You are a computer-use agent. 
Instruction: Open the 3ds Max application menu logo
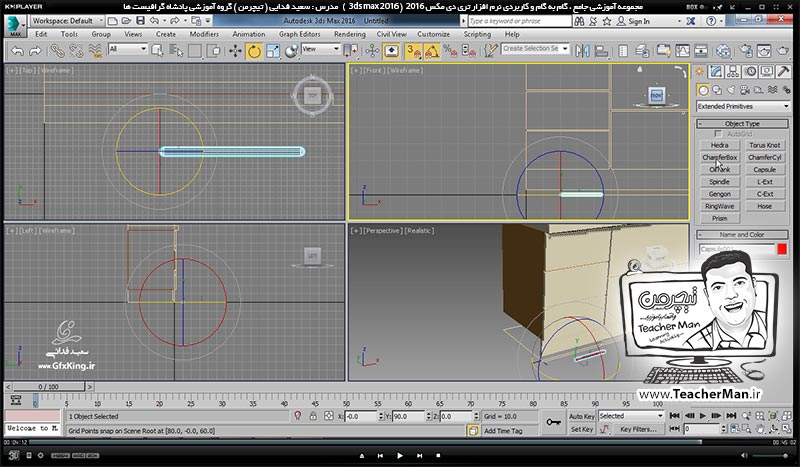point(14,26)
